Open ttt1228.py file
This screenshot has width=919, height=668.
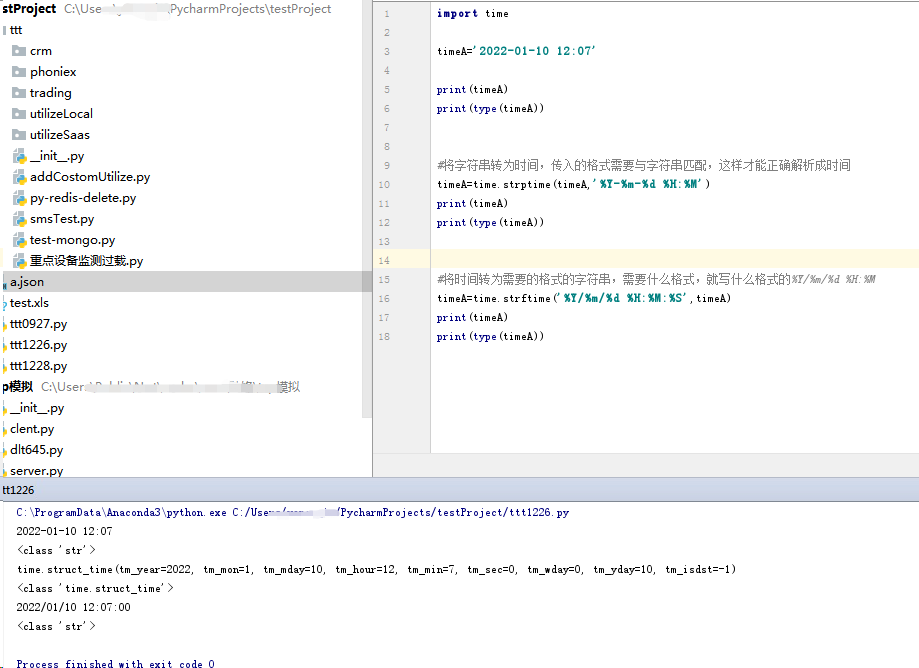pos(39,366)
